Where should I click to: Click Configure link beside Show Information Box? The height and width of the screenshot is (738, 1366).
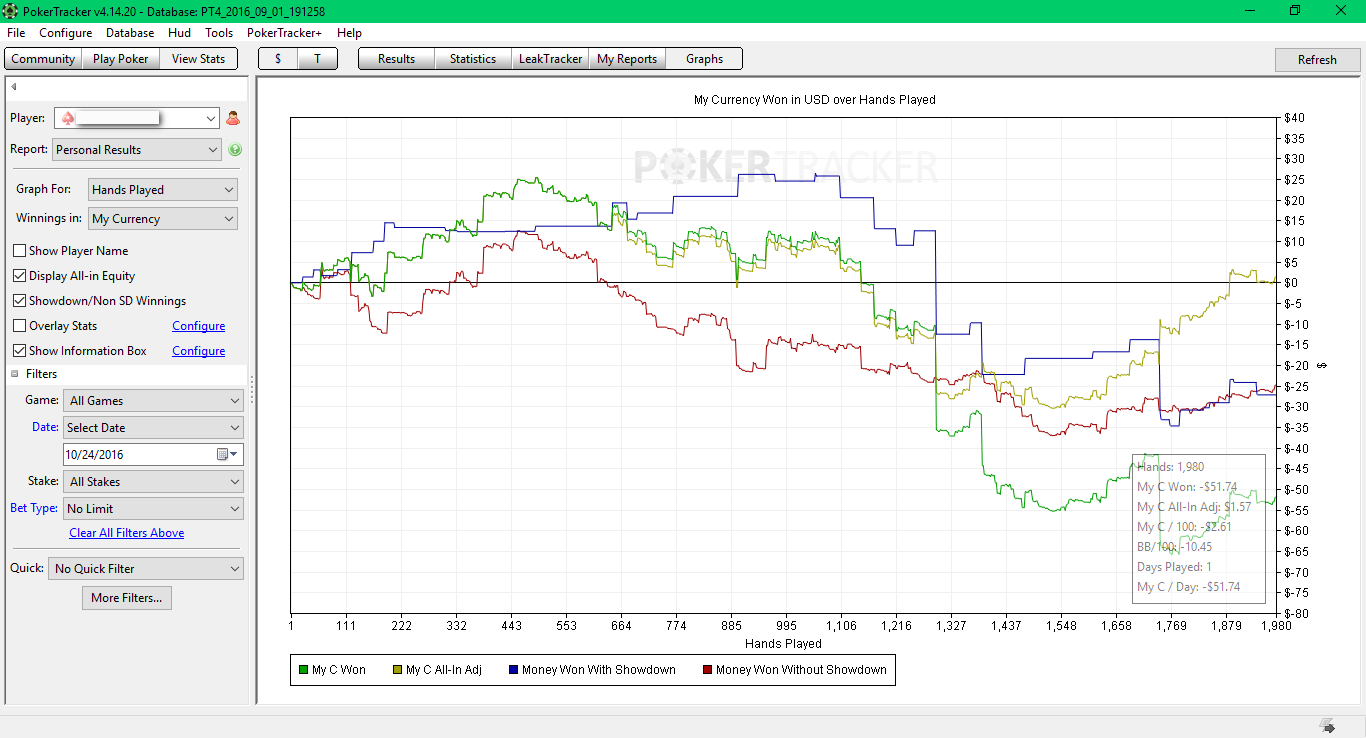tap(199, 351)
